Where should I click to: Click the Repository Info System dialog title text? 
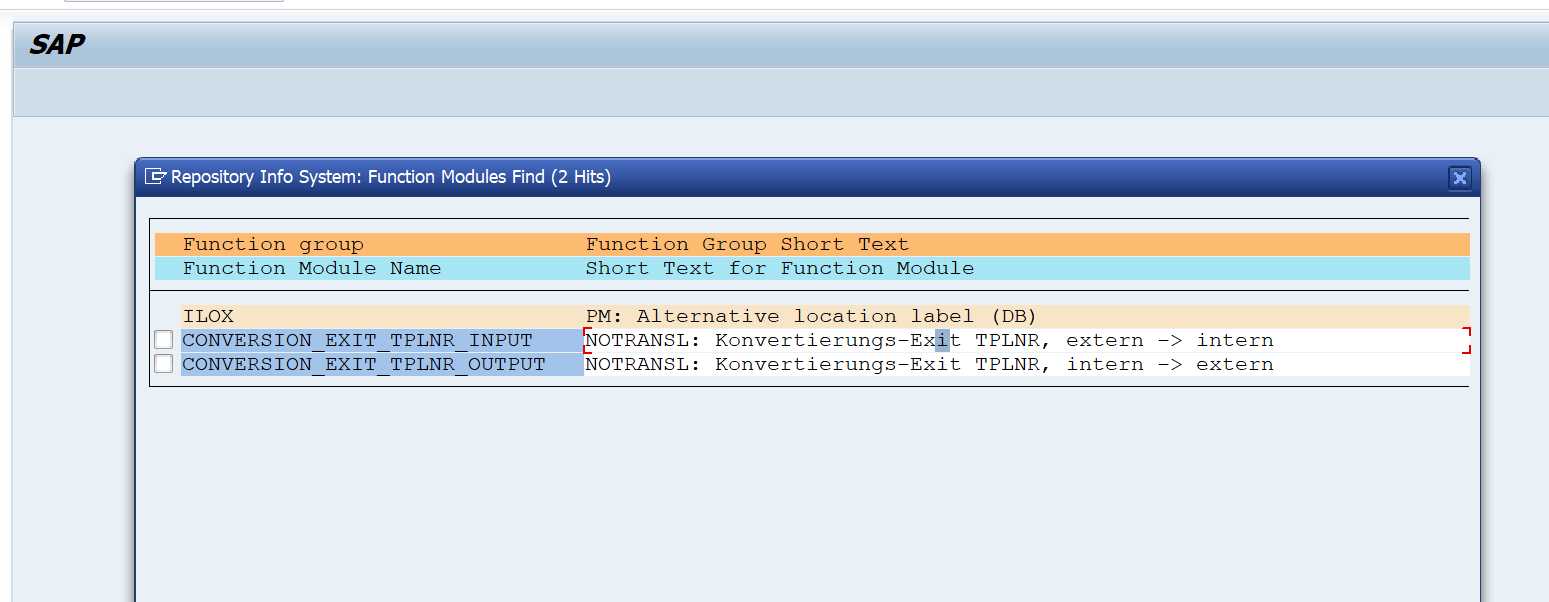[x=391, y=177]
